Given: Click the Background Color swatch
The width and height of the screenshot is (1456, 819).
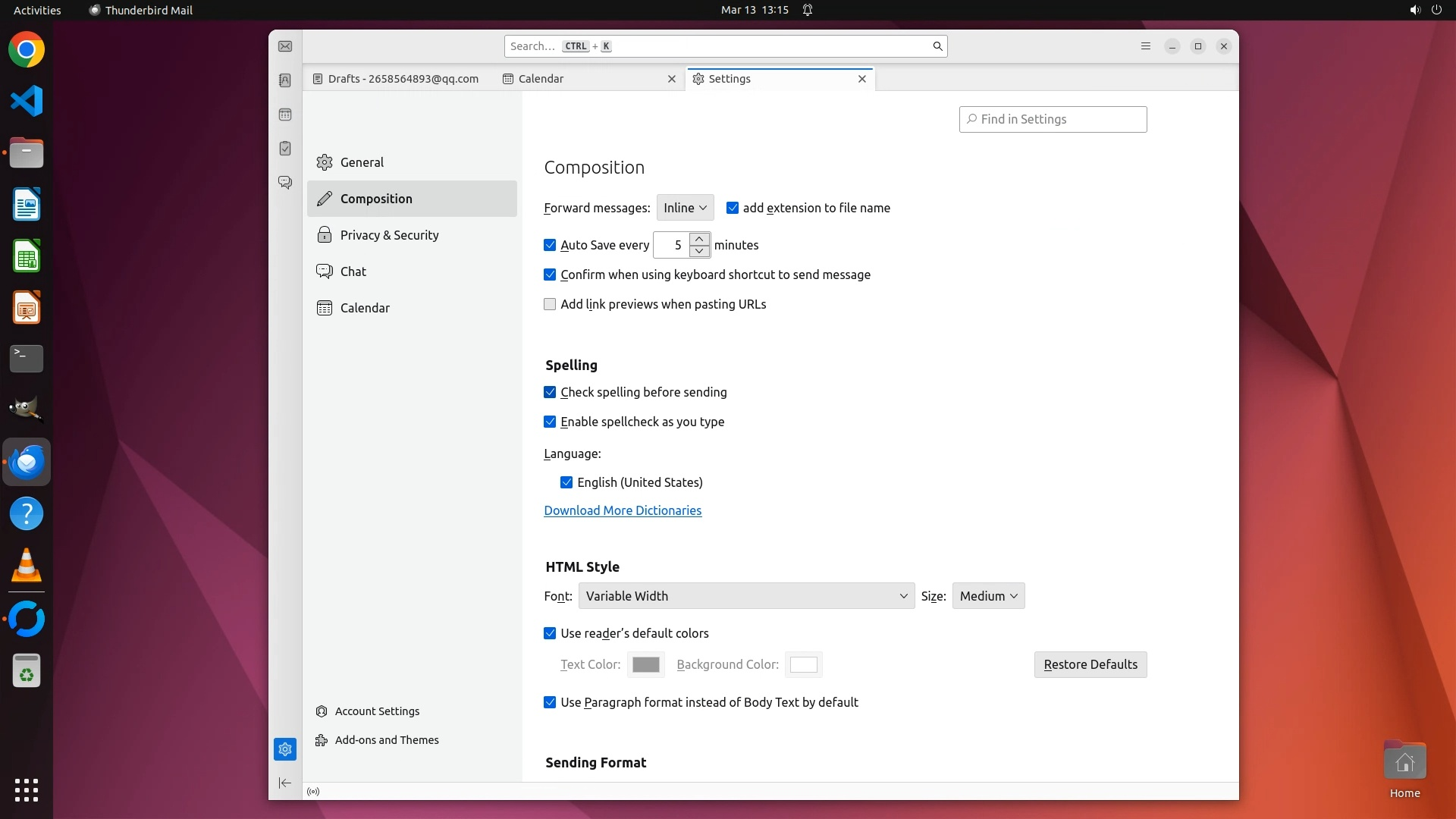Looking at the screenshot, I should tap(803, 665).
